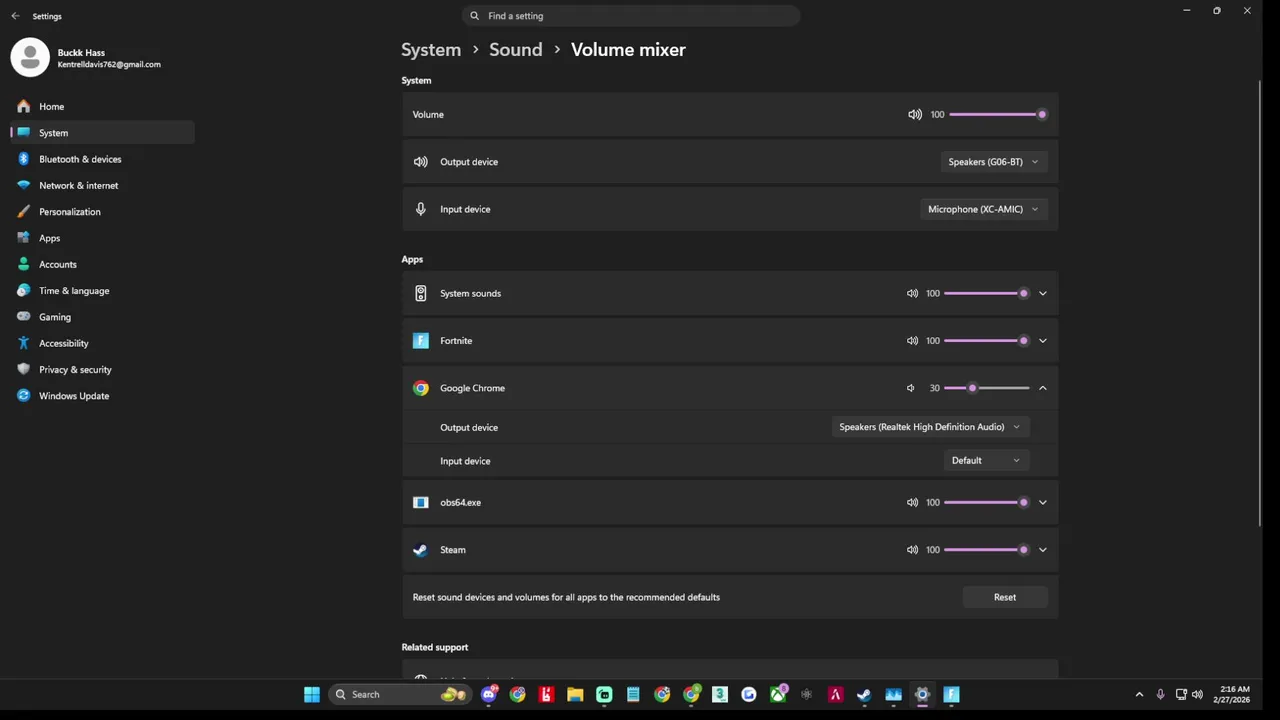Click the tray volume icon

click(1197, 694)
